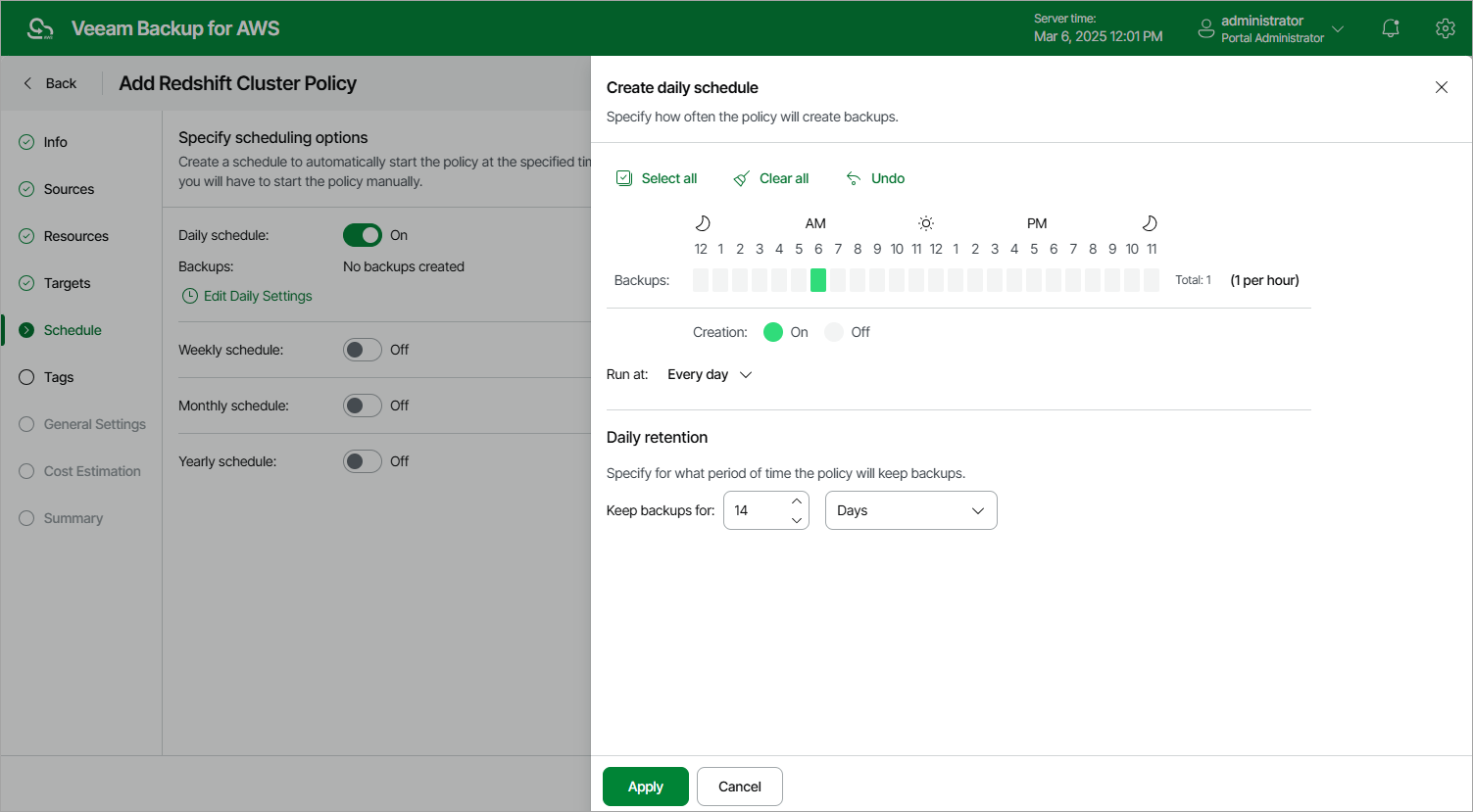Enable the Weekly schedule toggle
The width and height of the screenshot is (1473, 812).
pos(362,349)
